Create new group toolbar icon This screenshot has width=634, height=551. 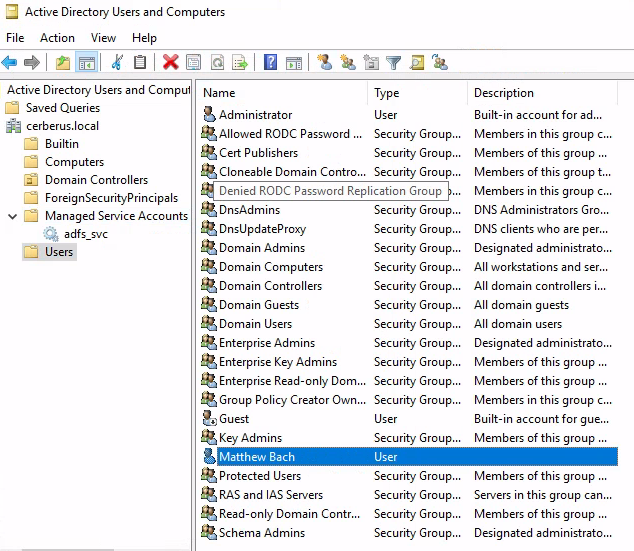(x=348, y=63)
